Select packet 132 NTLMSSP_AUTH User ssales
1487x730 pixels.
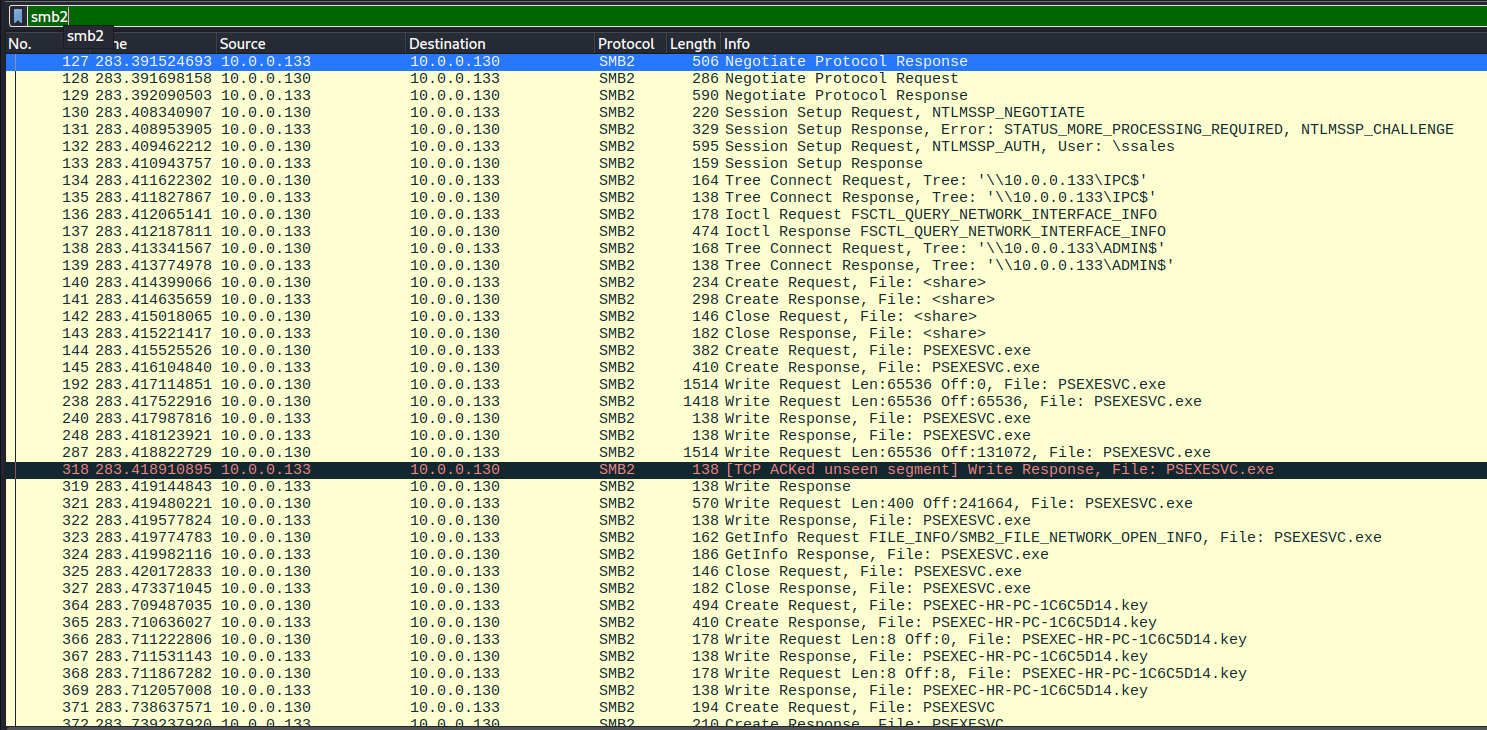pos(745,146)
